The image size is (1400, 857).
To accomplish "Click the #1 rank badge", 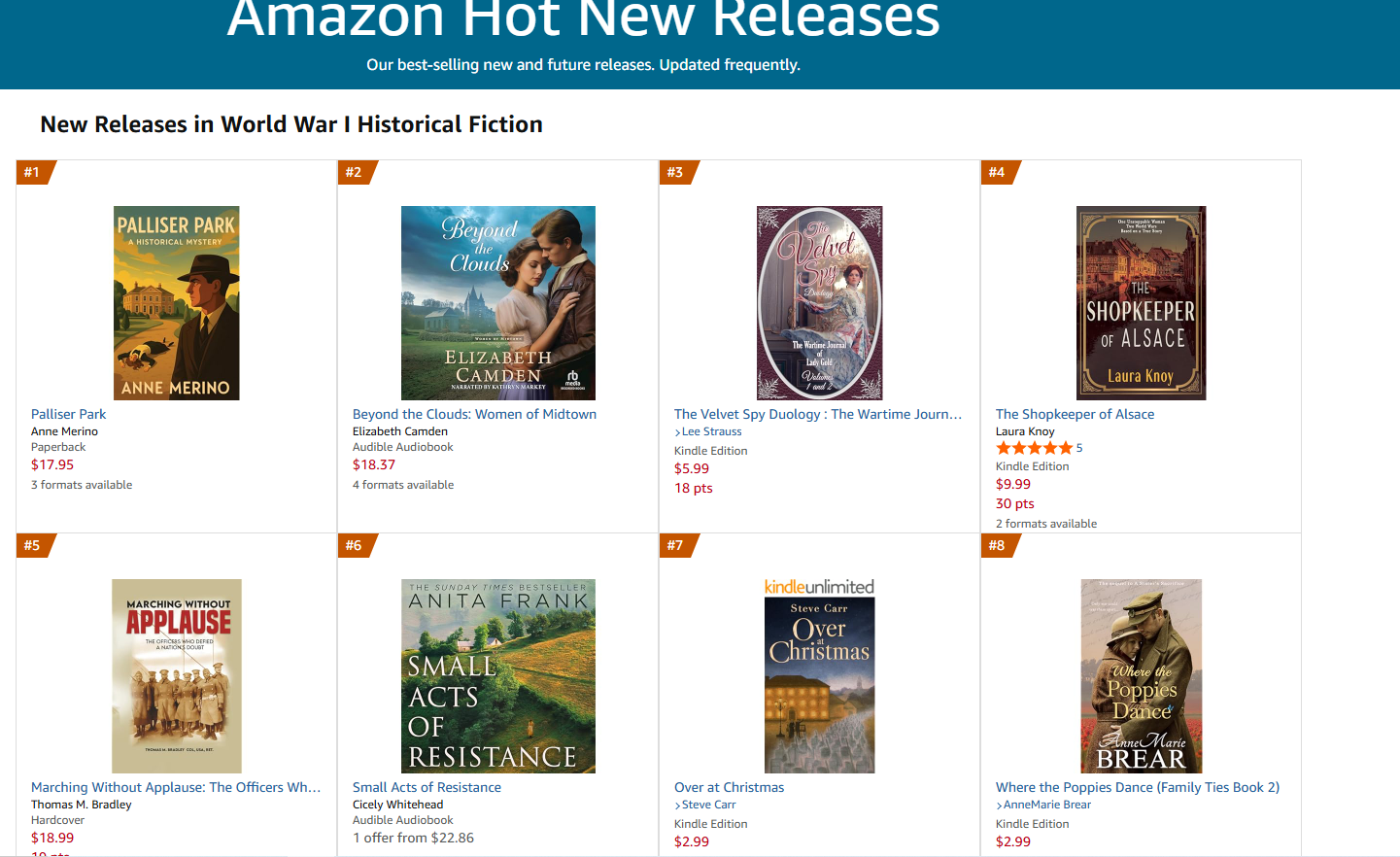I will 33,172.
